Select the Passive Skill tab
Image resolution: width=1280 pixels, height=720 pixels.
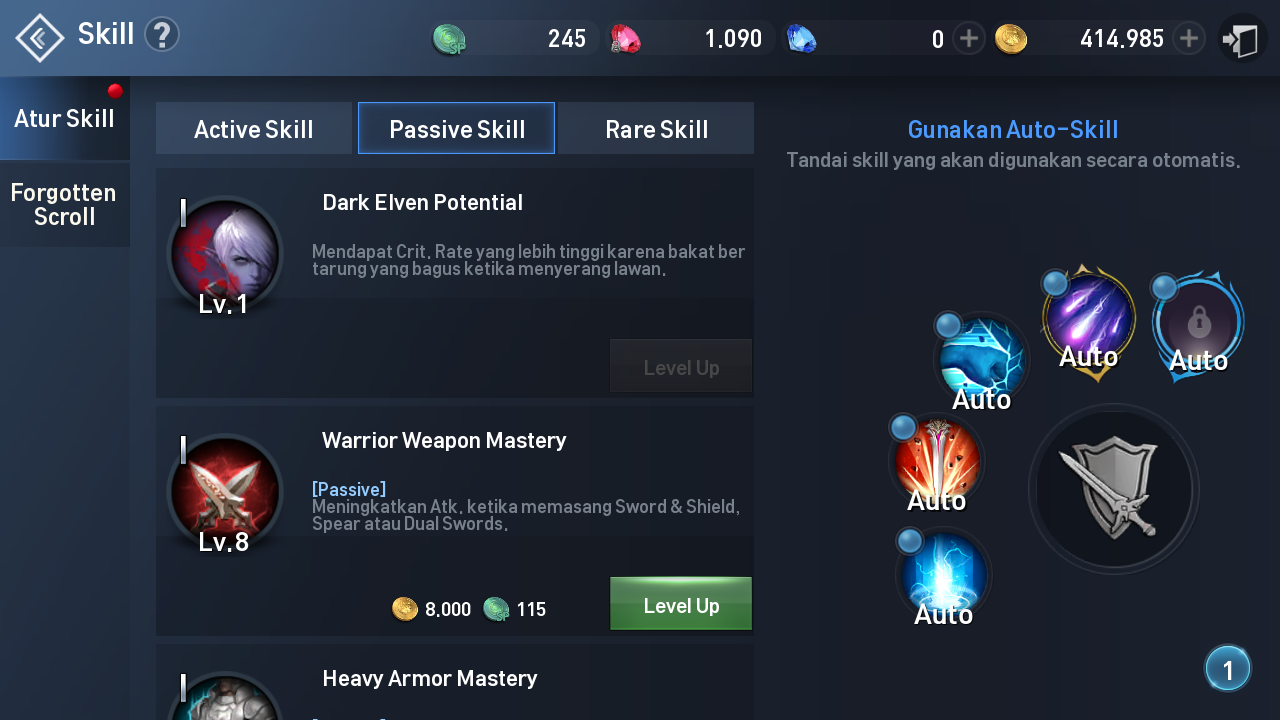[x=457, y=128]
